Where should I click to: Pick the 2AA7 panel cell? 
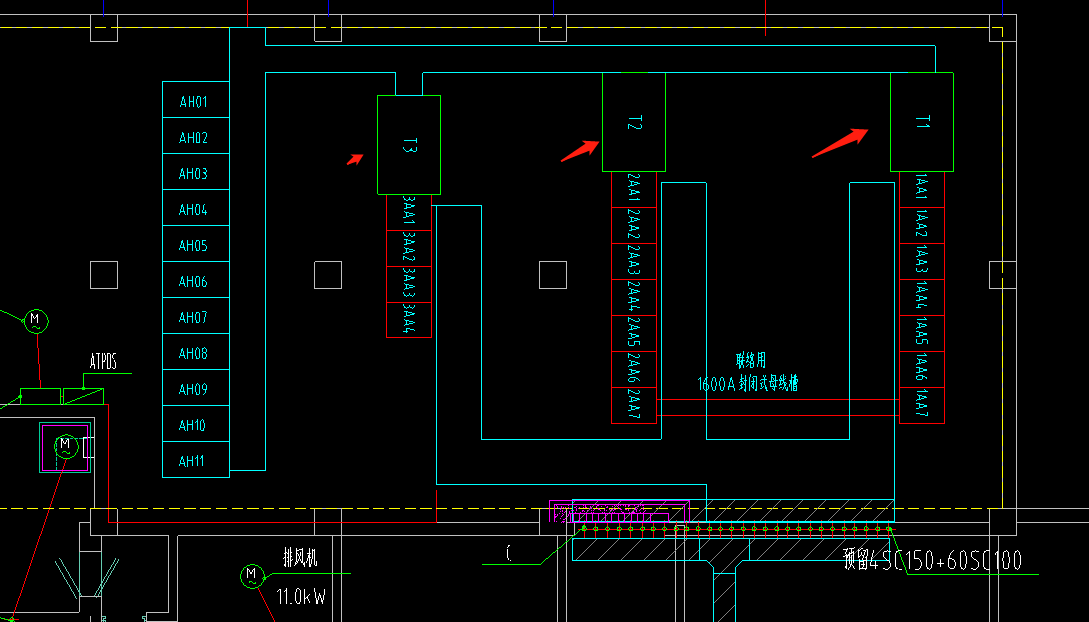click(x=634, y=405)
